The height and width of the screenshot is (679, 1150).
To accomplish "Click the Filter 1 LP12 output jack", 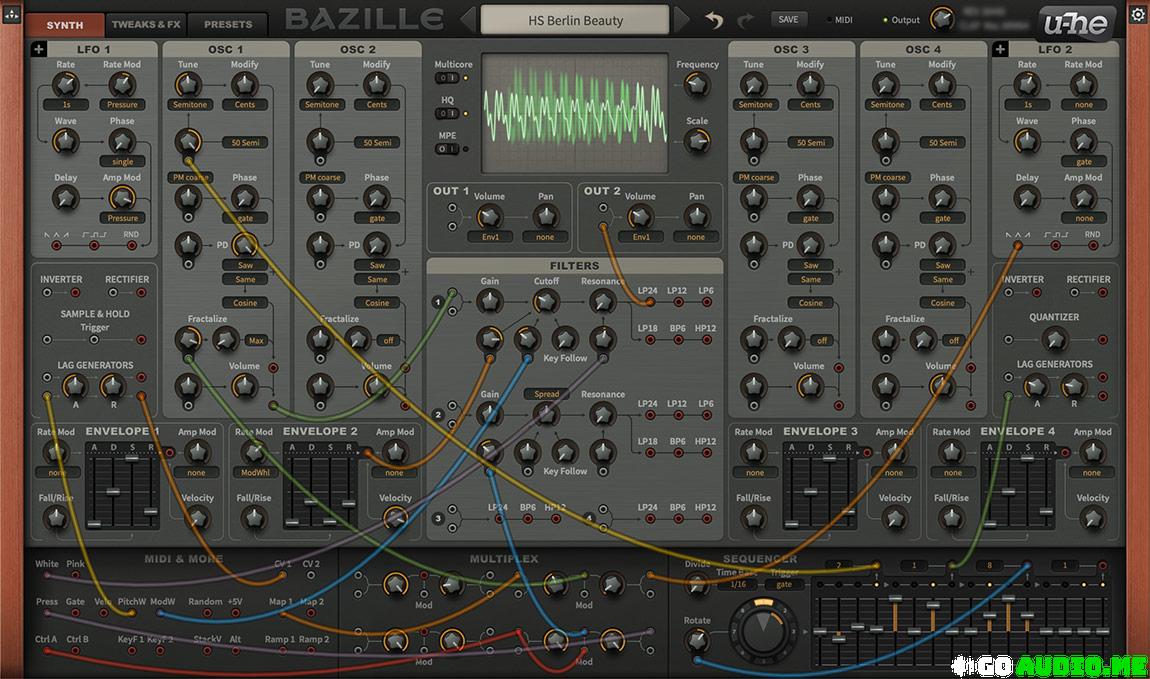I will click(678, 302).
